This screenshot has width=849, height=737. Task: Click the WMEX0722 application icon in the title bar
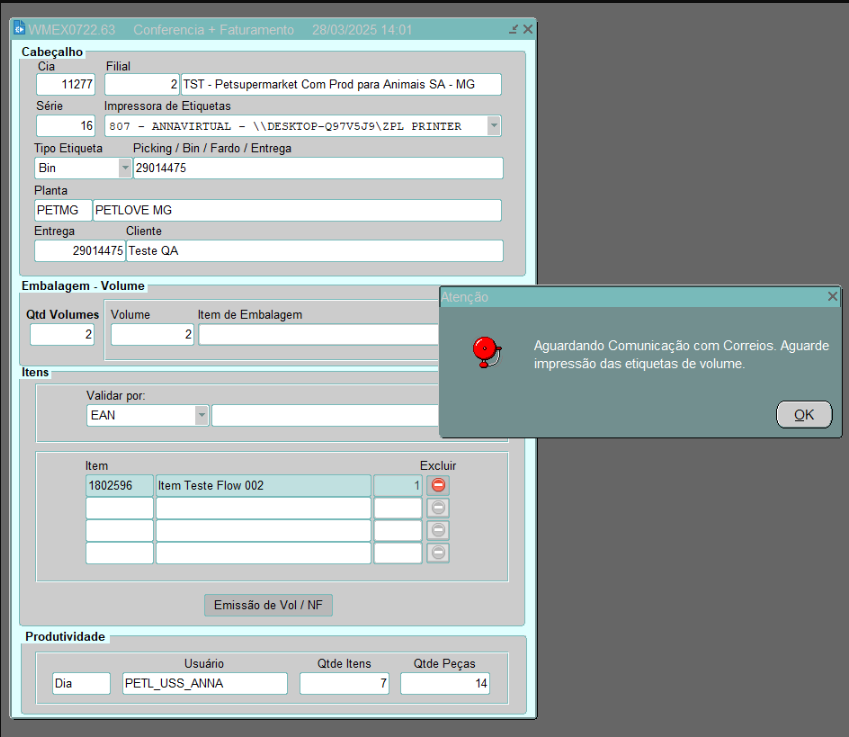click(x=19, y=30)
